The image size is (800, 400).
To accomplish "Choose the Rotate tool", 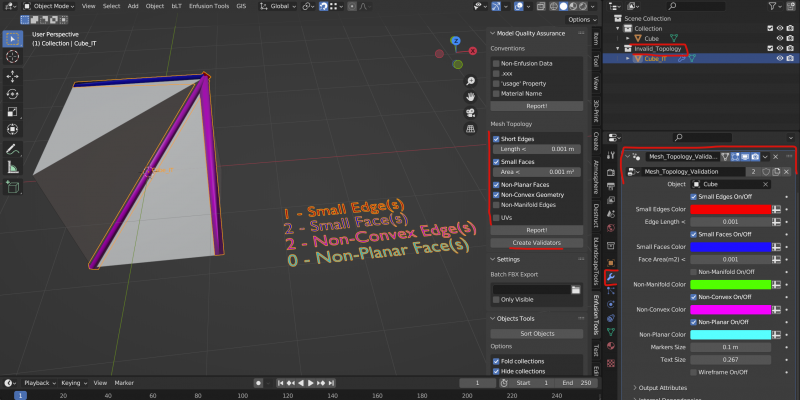I will pos(12,94).
